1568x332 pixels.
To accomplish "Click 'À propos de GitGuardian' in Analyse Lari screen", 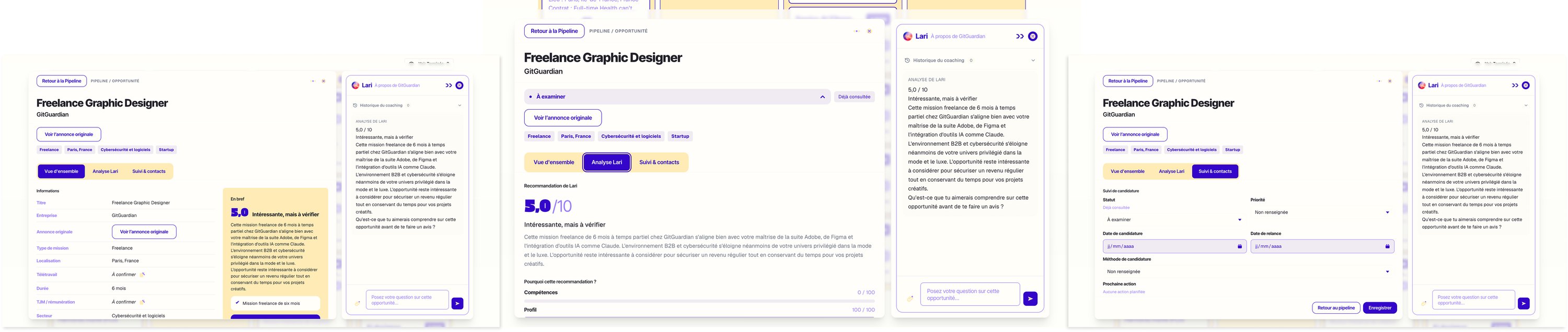I will click(x=958, y=37).
